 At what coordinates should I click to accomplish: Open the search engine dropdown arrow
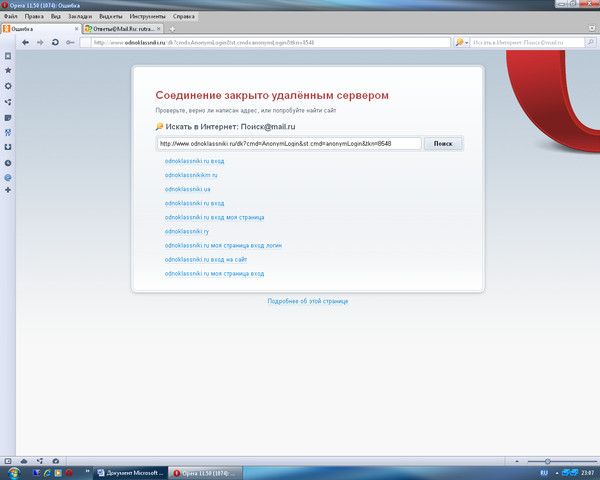(x=466, y=43)
